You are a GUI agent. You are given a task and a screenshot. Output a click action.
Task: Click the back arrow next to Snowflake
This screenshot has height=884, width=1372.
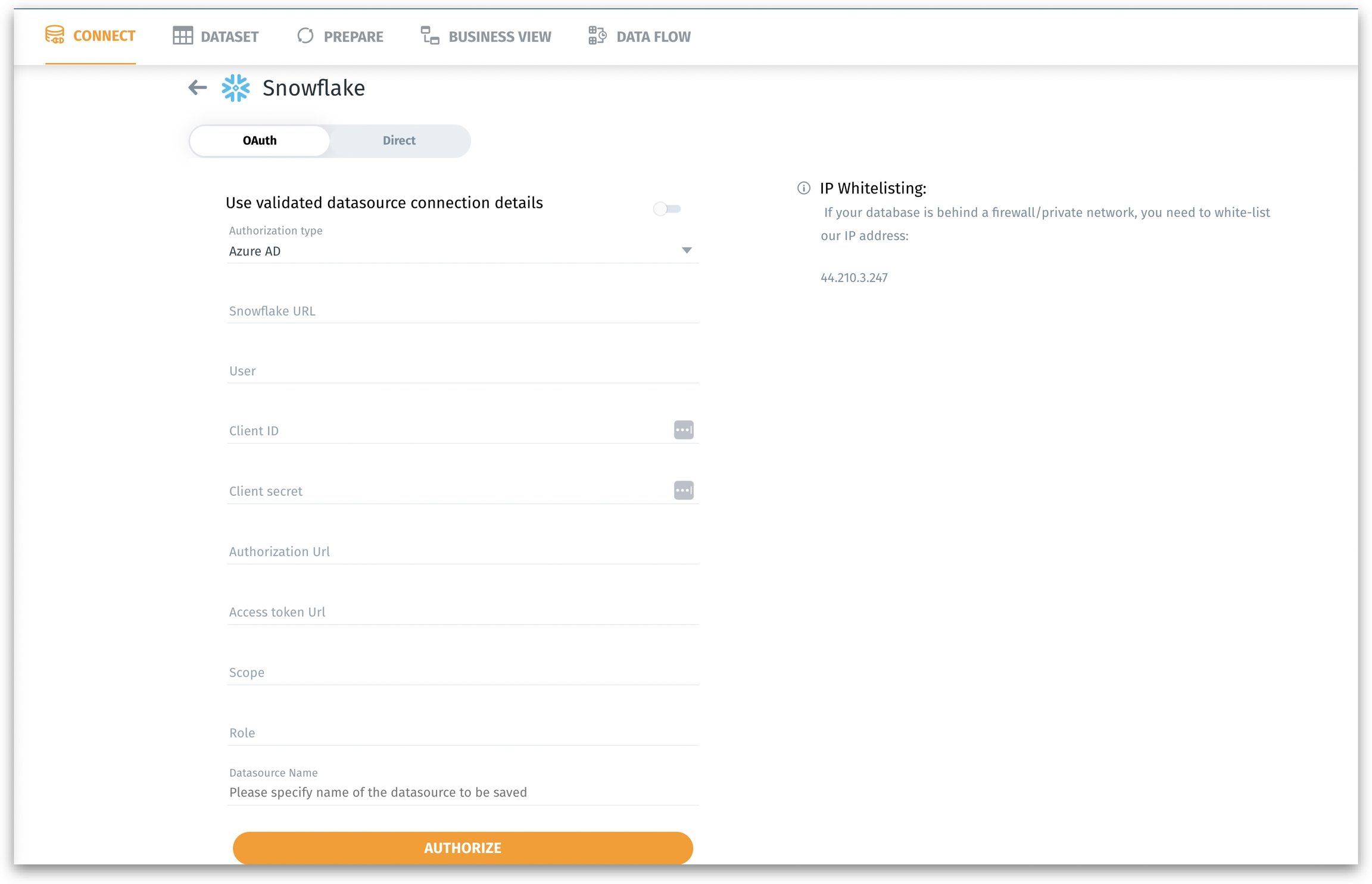(x=197, y=88)
